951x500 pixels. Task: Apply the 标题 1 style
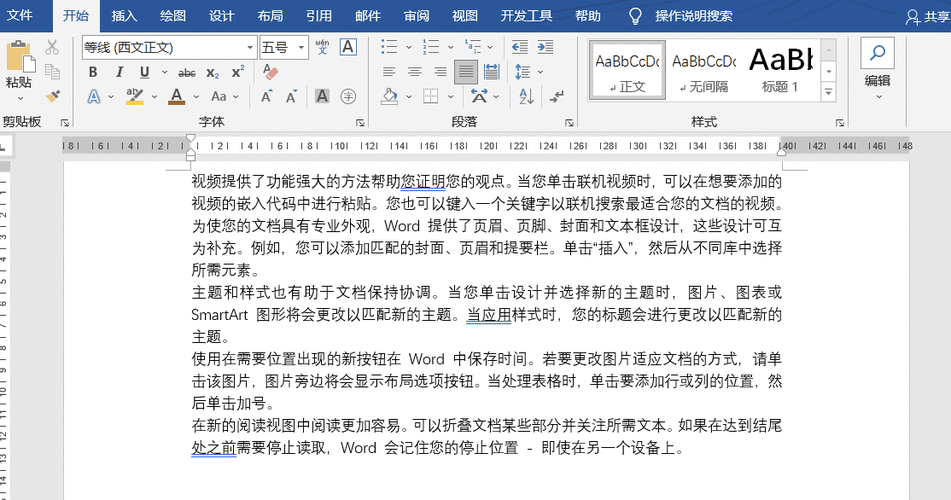[x=780, y=70]
